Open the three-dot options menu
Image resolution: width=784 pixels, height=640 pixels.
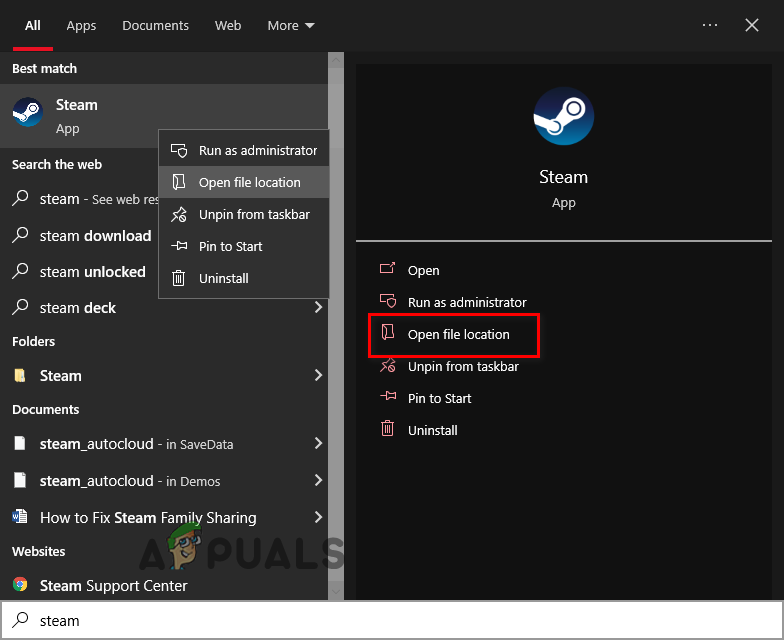tap(710, 25)
